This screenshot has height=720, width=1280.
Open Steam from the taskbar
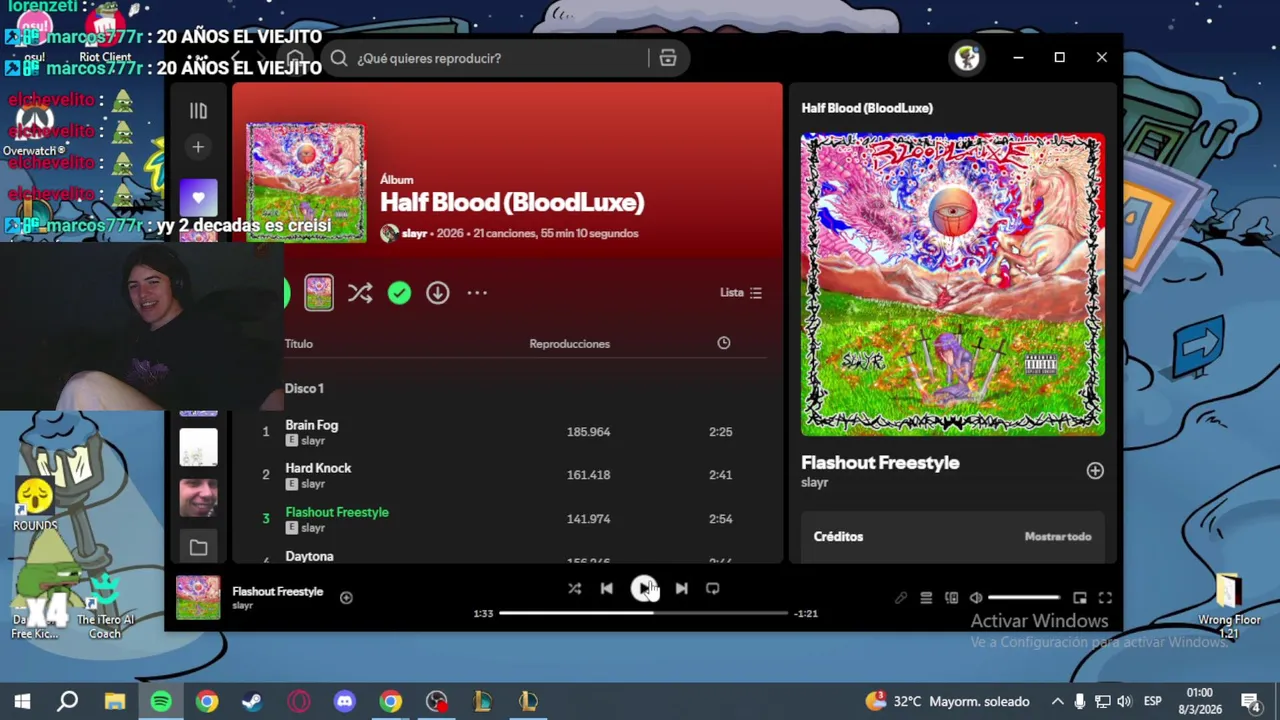point(252,702)
